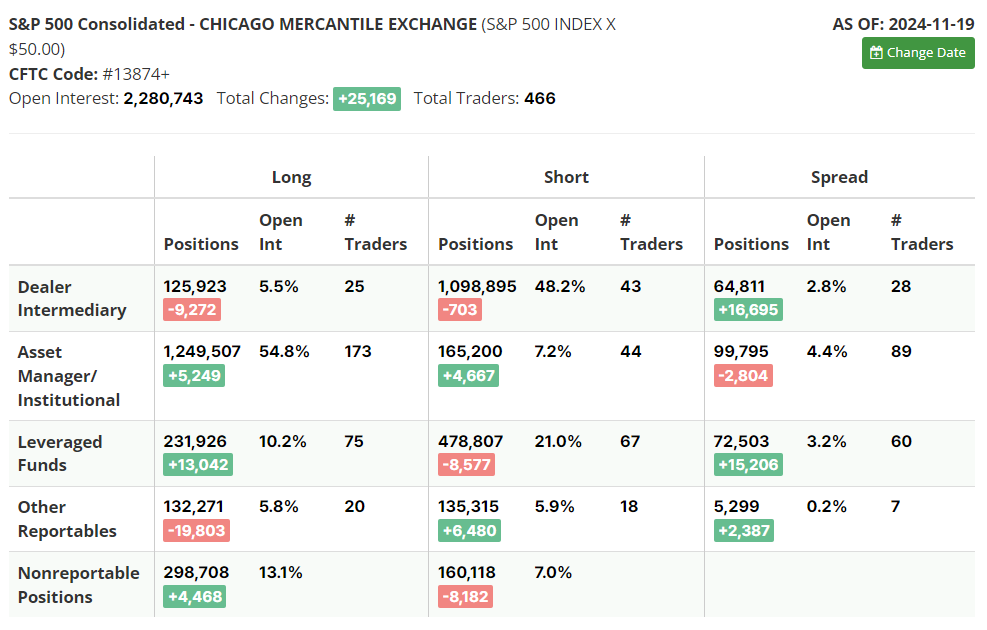Click the Long column group header
The width and height of the screenshot is (987, 630).
point(291,177)
